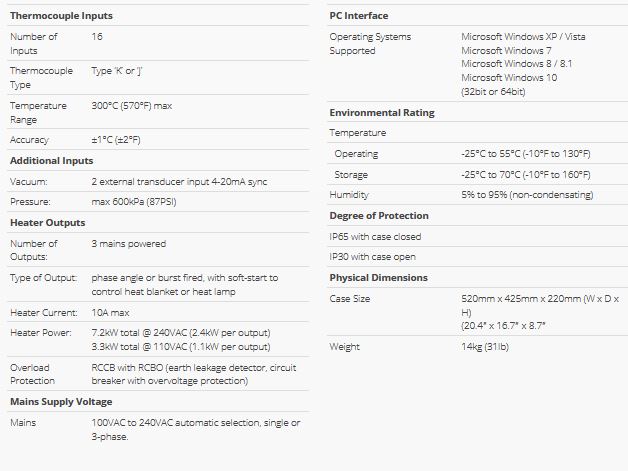Select the Physical Dimensions heading
Screen dimensions: 628x471
378,278
